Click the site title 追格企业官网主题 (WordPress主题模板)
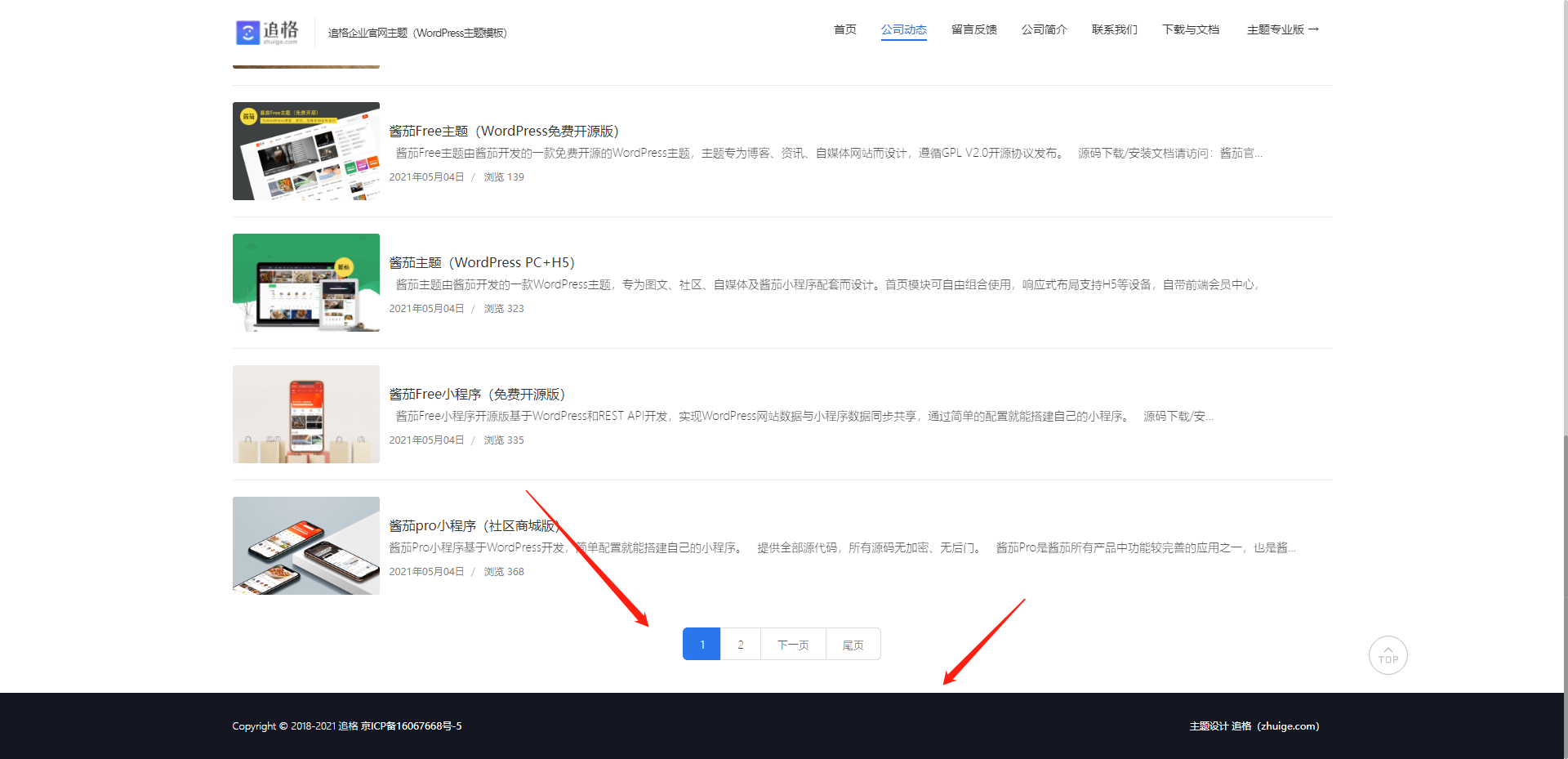Viewport: 1568px width, 759px height. click(417, 33)
